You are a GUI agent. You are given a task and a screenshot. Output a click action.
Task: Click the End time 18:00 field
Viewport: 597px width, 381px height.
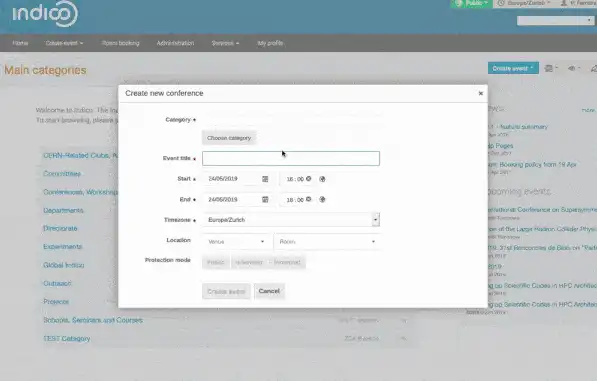(x=295, y=200)
